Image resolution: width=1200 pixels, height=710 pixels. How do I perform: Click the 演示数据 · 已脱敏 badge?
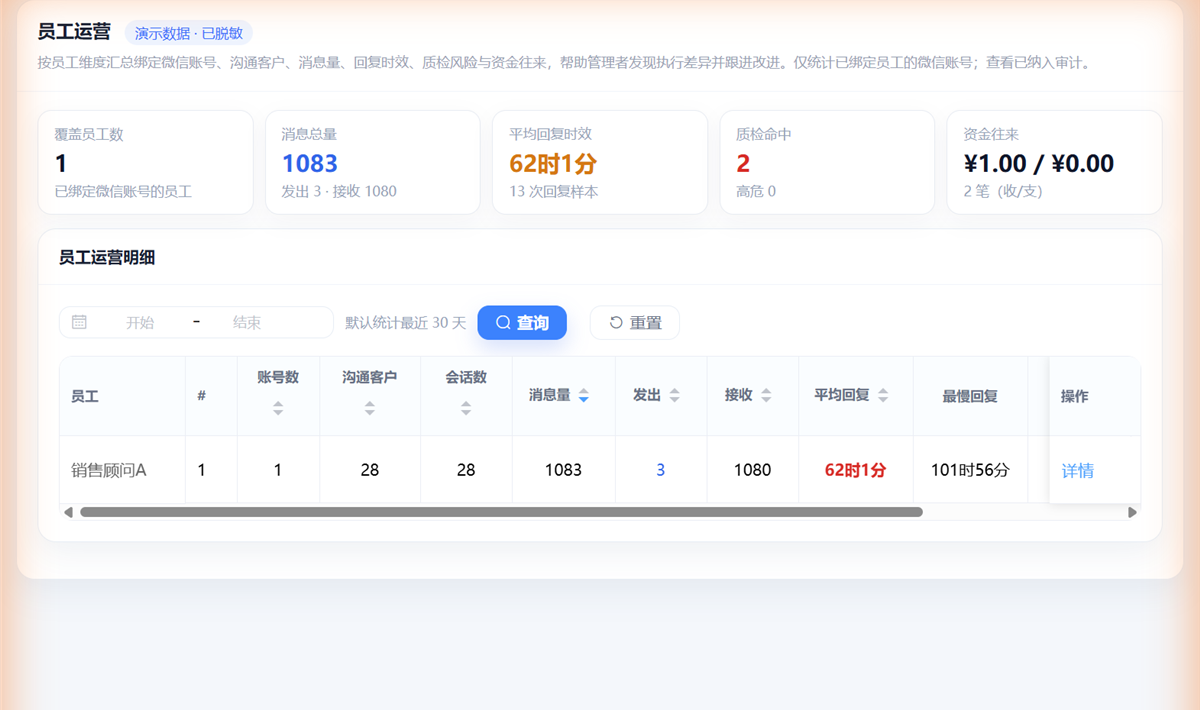click(189, 33)
